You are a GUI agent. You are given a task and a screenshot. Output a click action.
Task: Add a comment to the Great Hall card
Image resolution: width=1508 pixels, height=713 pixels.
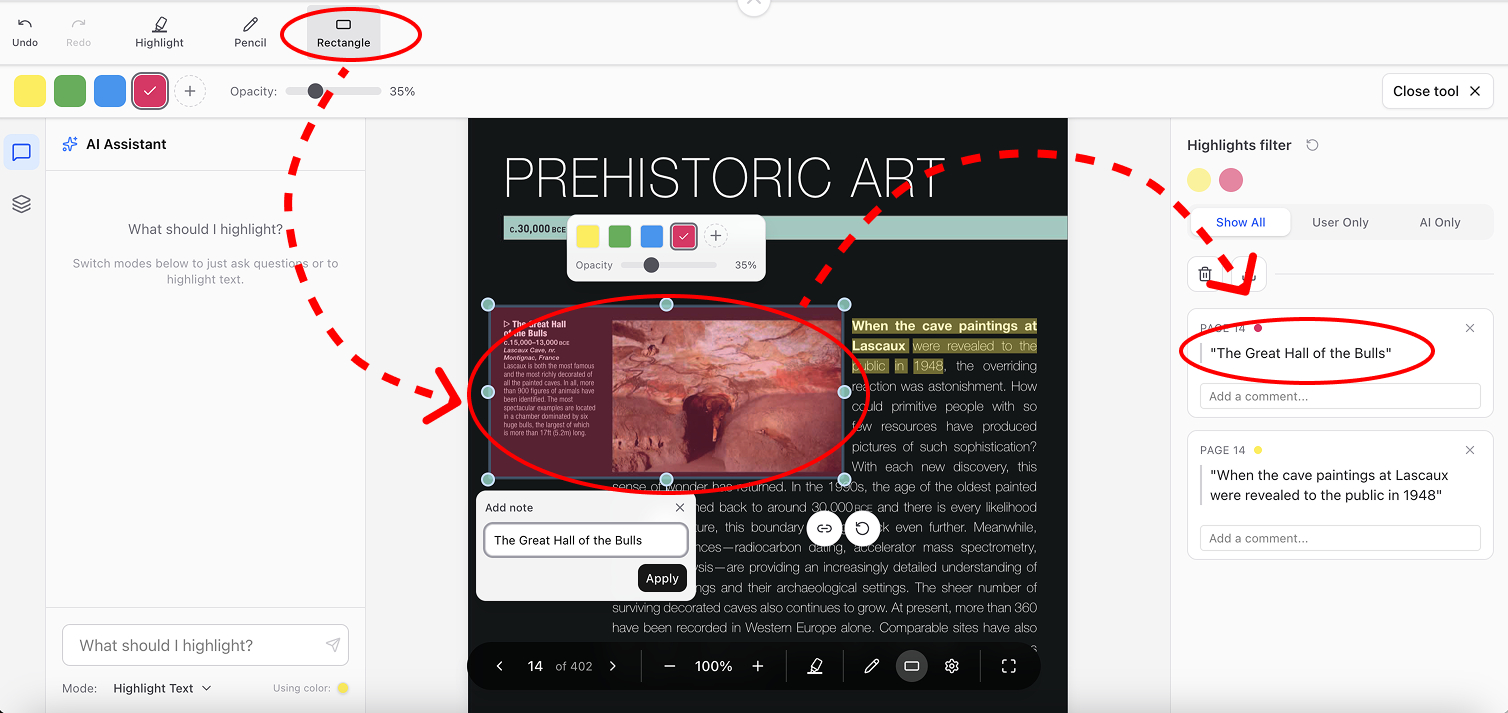pos(1340,396)
